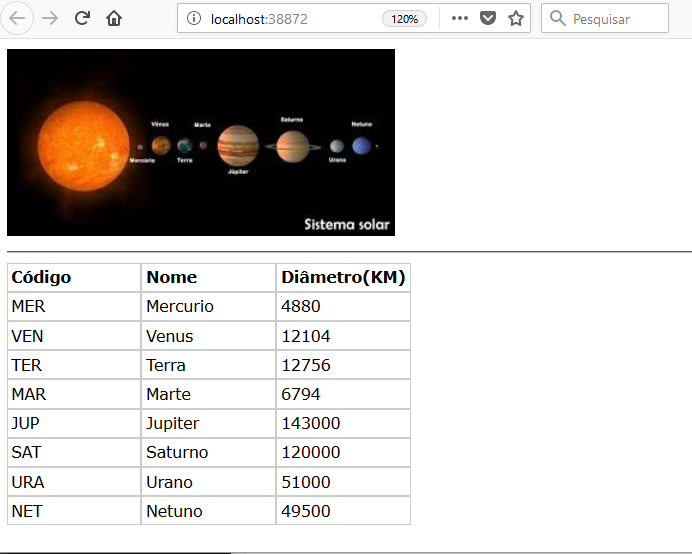Select the MAR code cell

click(74, 394)
